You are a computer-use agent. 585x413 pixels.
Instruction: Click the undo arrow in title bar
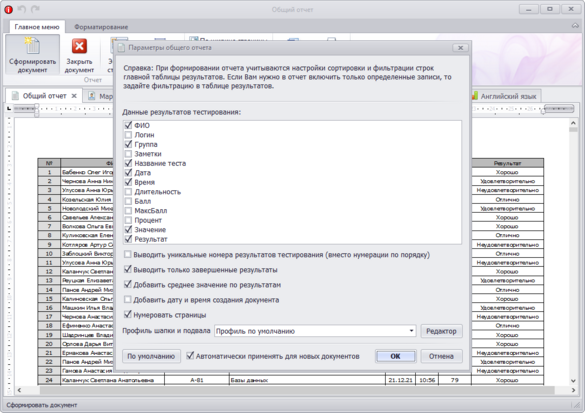22,9
